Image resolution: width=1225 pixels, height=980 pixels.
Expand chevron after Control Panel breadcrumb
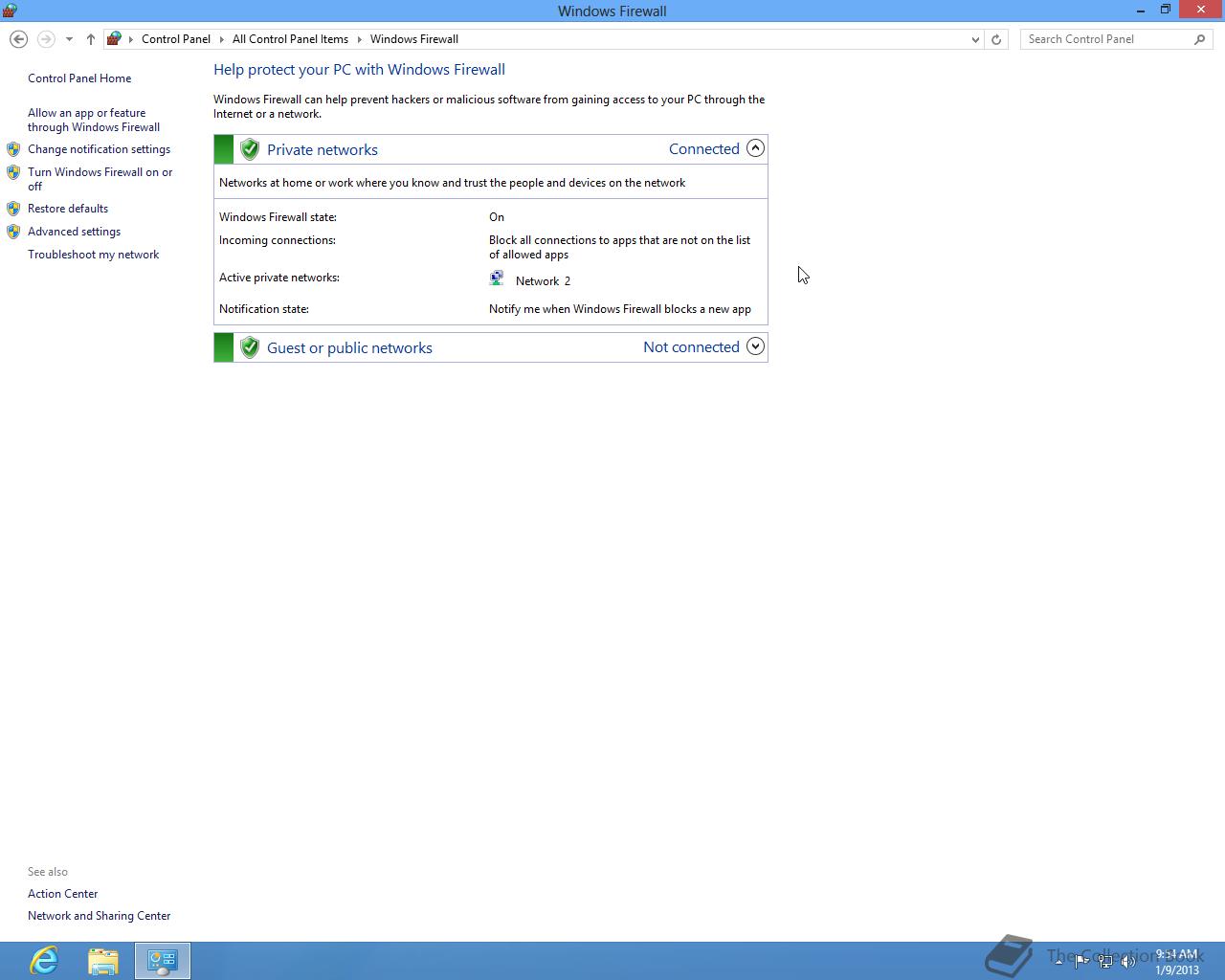click(221, 39)
